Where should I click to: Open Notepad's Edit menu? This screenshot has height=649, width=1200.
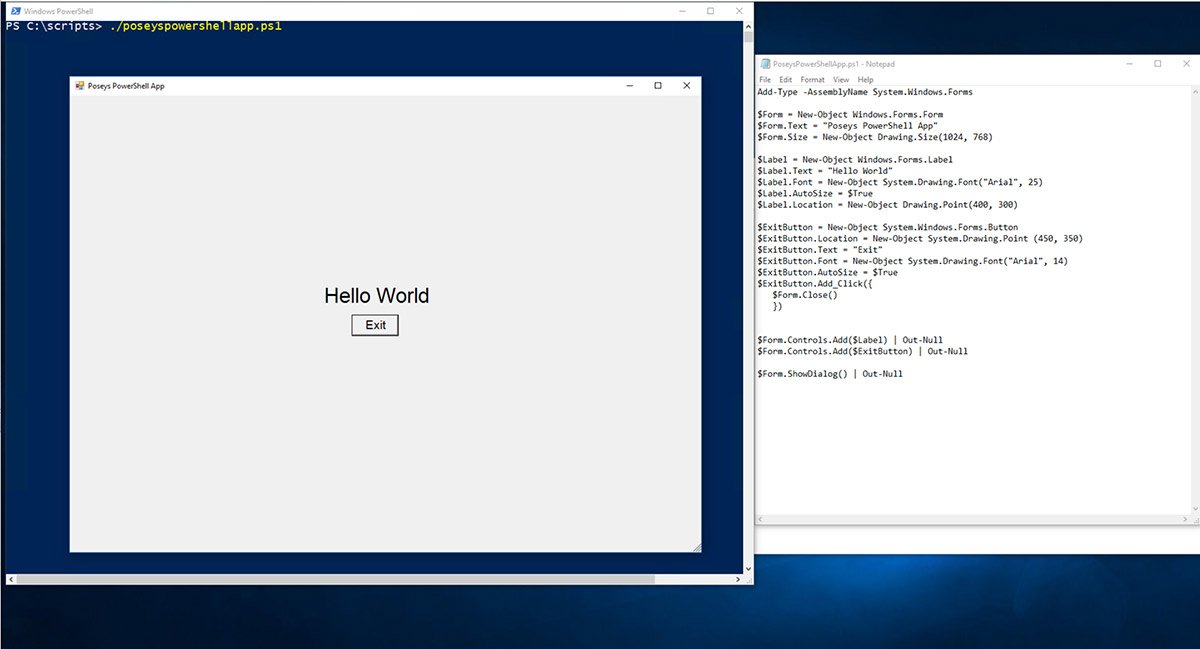pos(786,80)
